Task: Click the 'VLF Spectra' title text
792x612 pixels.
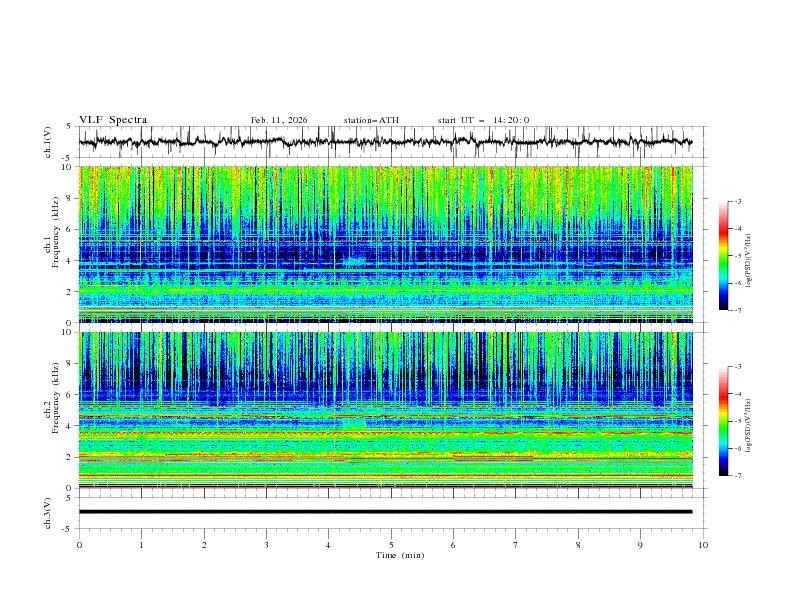Action: (x=113, y=120)
